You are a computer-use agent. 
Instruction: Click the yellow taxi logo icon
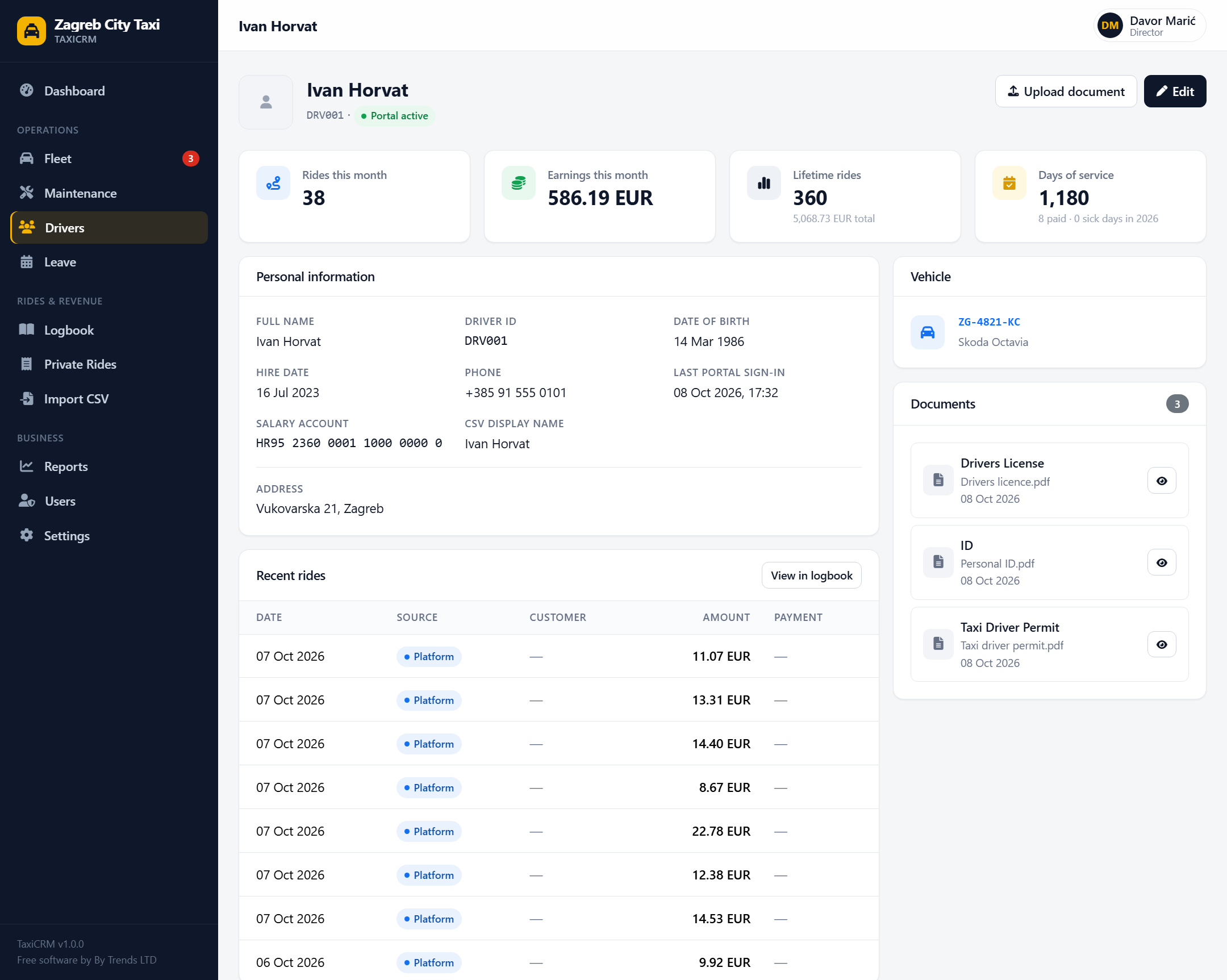tap(31, 31)
